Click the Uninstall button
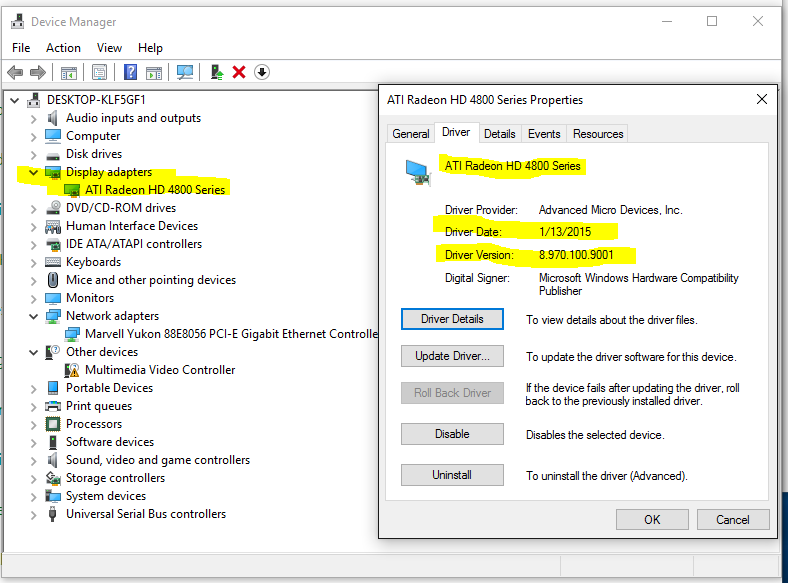 click(452, 475)
